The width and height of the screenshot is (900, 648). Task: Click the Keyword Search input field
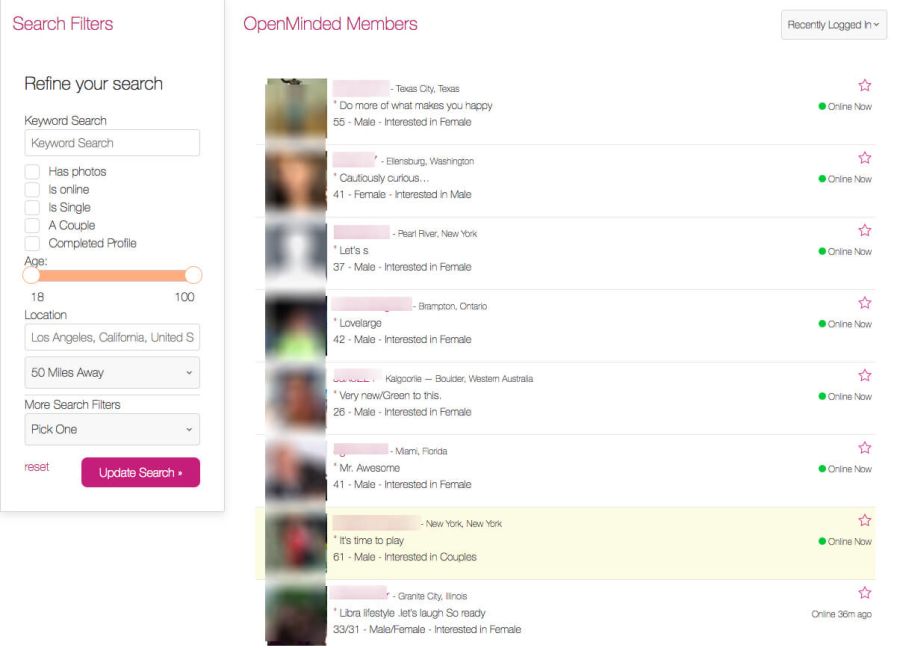point(112,142)
